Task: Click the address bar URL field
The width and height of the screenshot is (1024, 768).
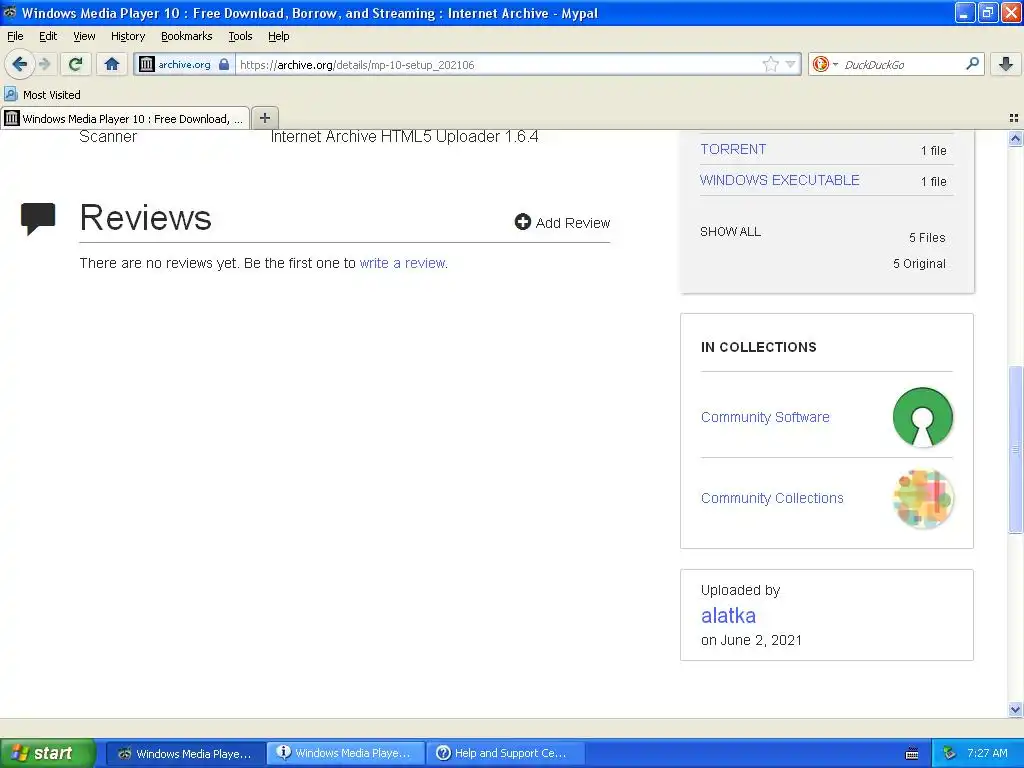Action: tap(498, 65)
